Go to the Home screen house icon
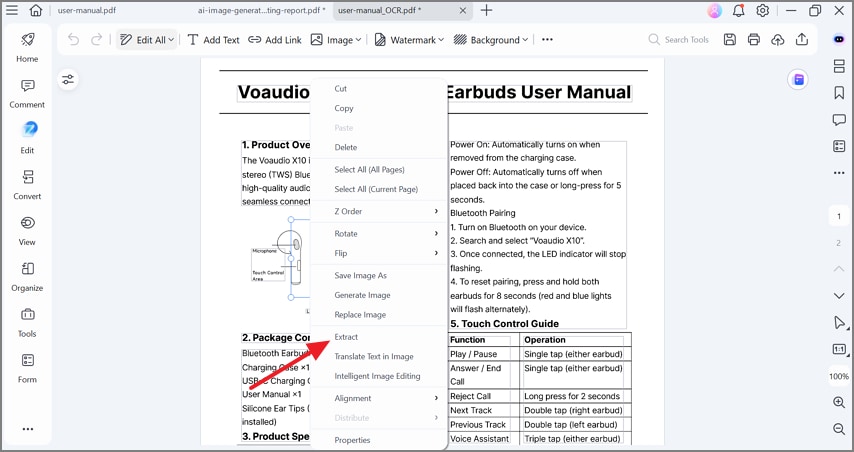 [x=36, y=10]
